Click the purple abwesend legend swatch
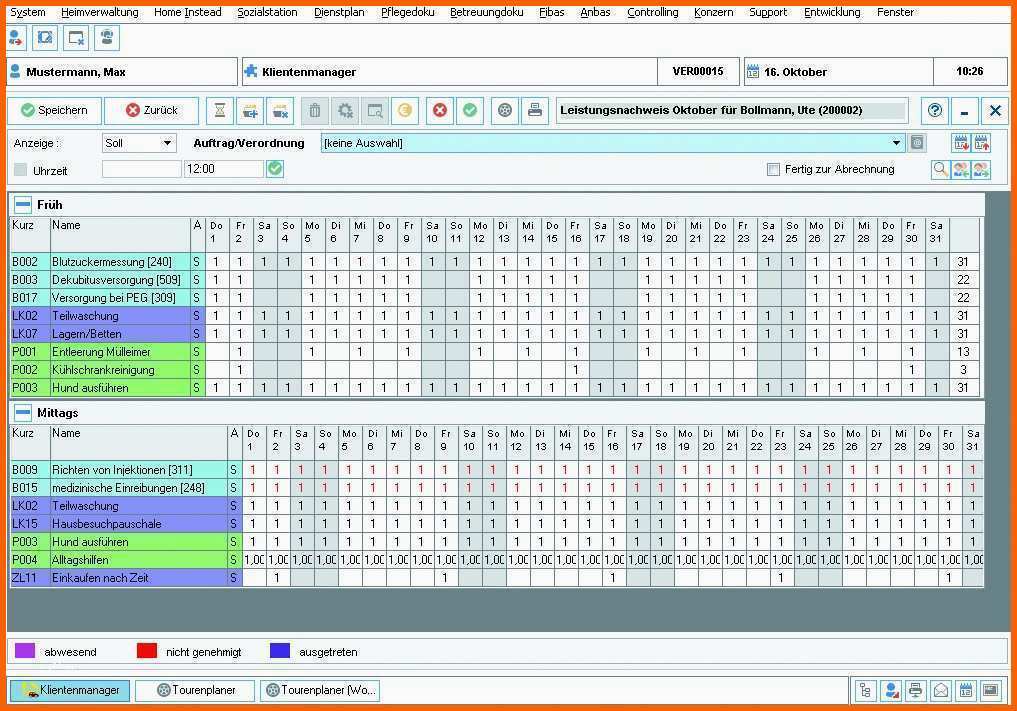The image size is (1017, 711). click(x=25, y=651)
